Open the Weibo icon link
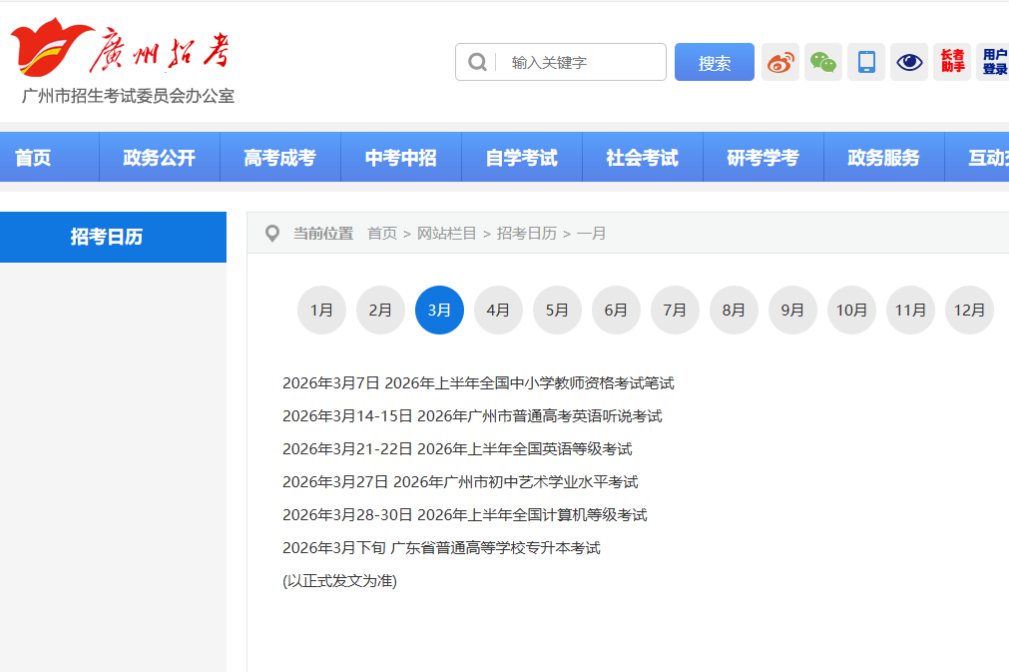 point(780,62)
